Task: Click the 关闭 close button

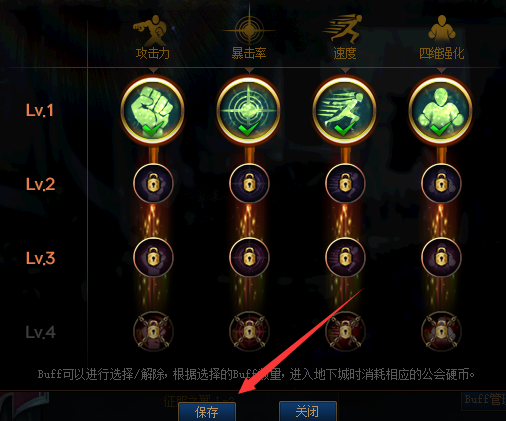Action: [x=308, y=411]
